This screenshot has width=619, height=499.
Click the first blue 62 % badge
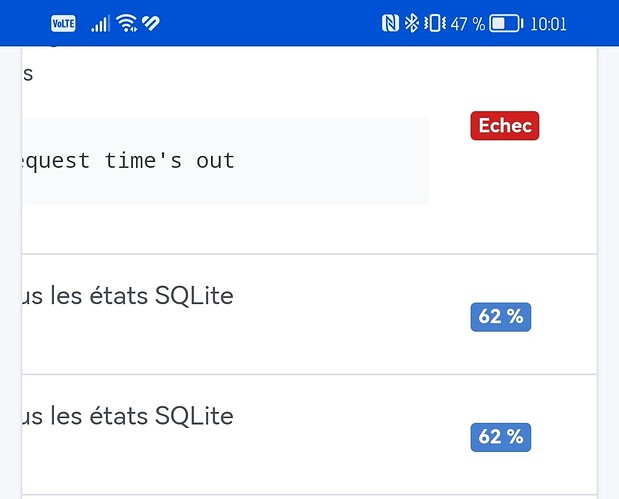[x=500, y=317]
